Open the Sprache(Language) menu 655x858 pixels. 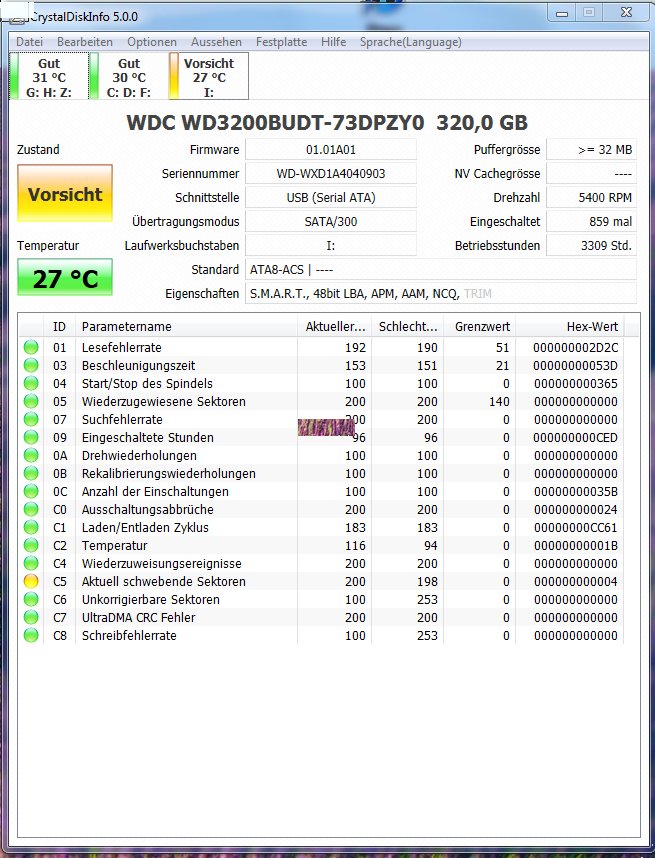click(x=410, y=42)
